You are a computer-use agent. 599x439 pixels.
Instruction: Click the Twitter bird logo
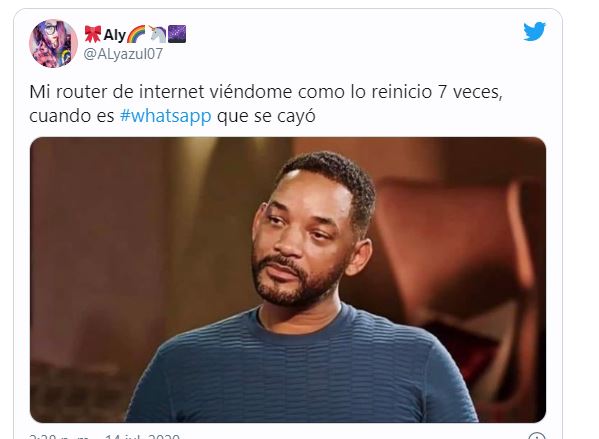tap(534, 31)
